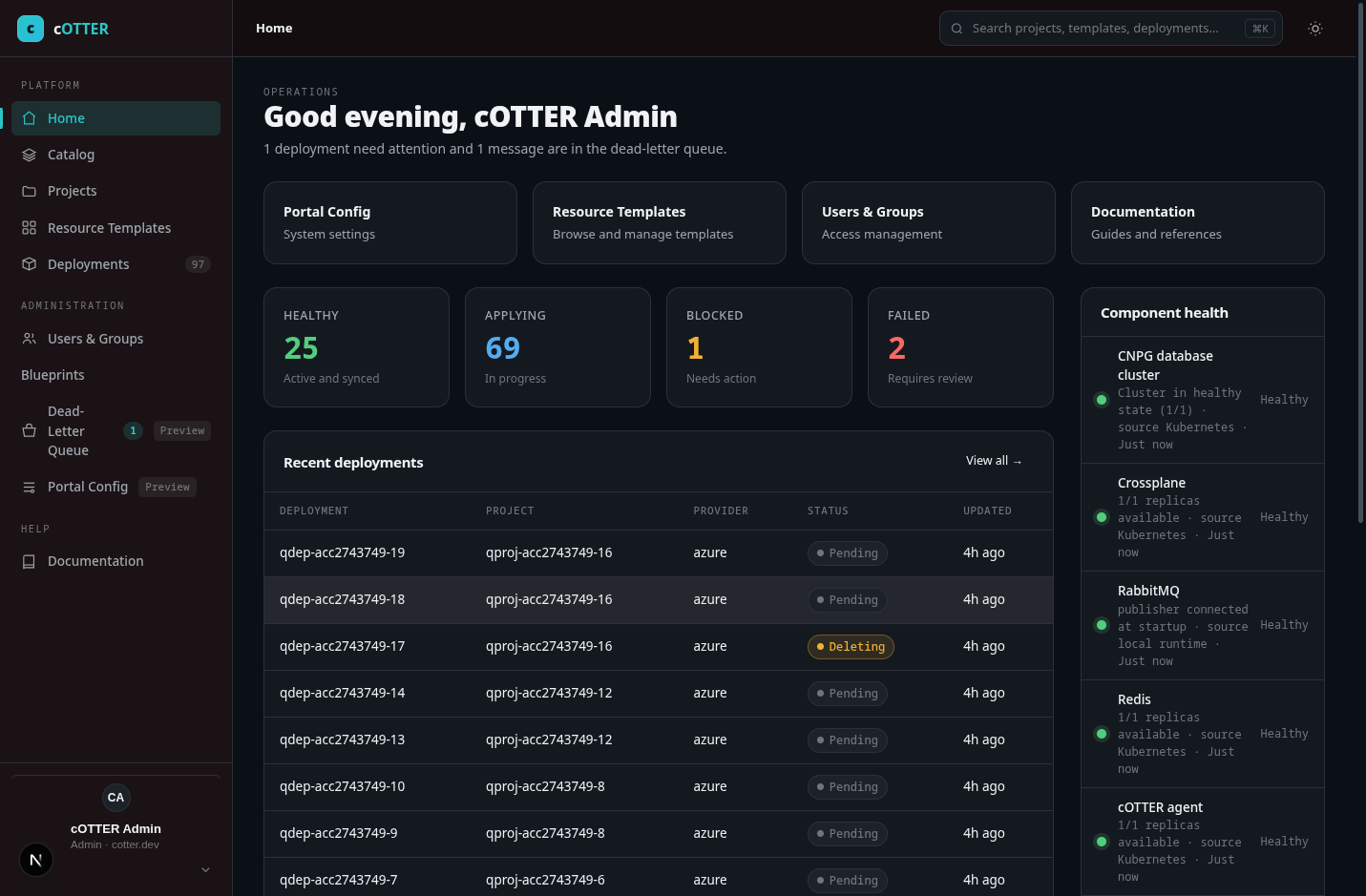Screen dimensions: 1366x896
Task: Go to Resource Templates sidebar item
Action: point(116,228)
